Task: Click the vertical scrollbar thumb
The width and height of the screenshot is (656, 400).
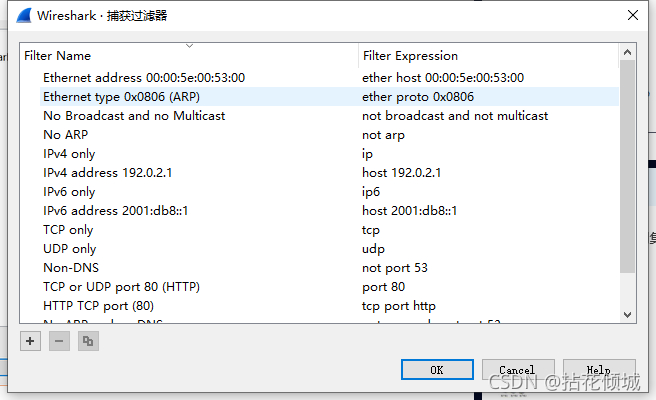Action: 627,167
